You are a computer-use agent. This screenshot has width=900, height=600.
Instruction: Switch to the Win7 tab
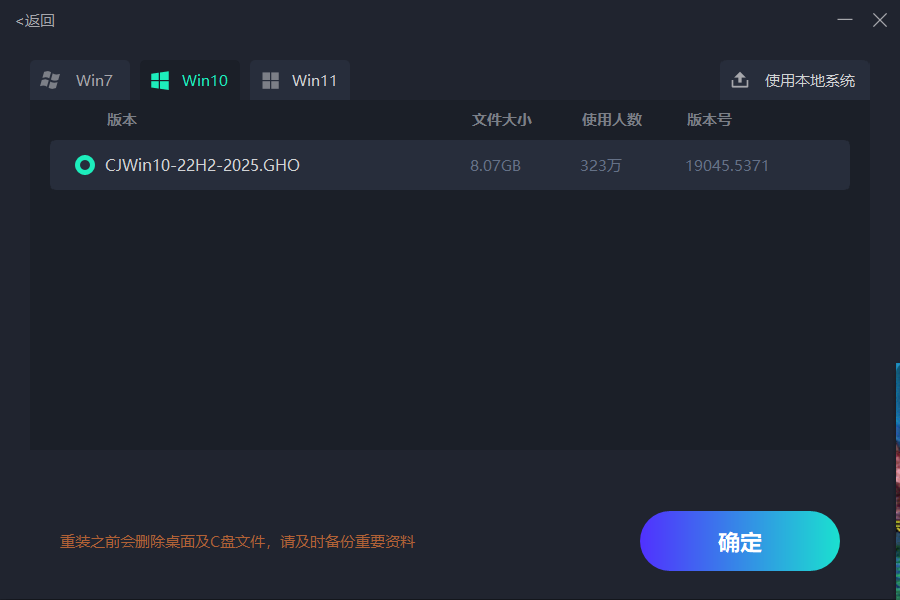[x=80, y=80]
